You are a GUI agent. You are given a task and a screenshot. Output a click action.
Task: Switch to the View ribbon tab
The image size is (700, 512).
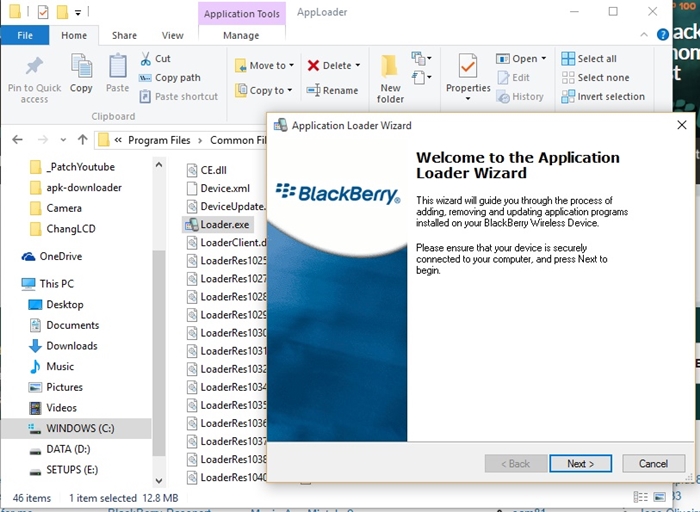pos(172,35)
